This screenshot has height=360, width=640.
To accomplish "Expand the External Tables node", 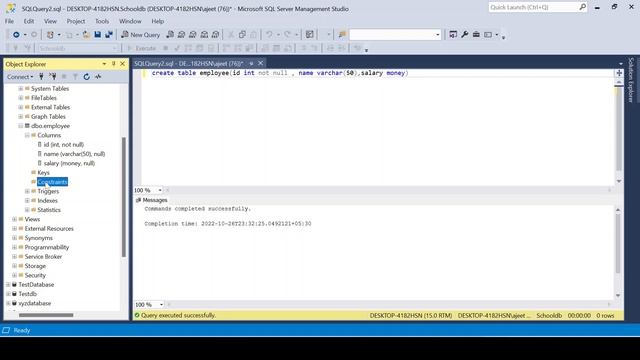I will 21,107.
